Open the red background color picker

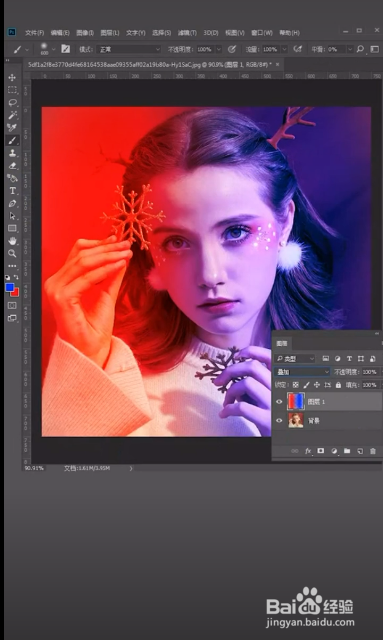(16, 293)
